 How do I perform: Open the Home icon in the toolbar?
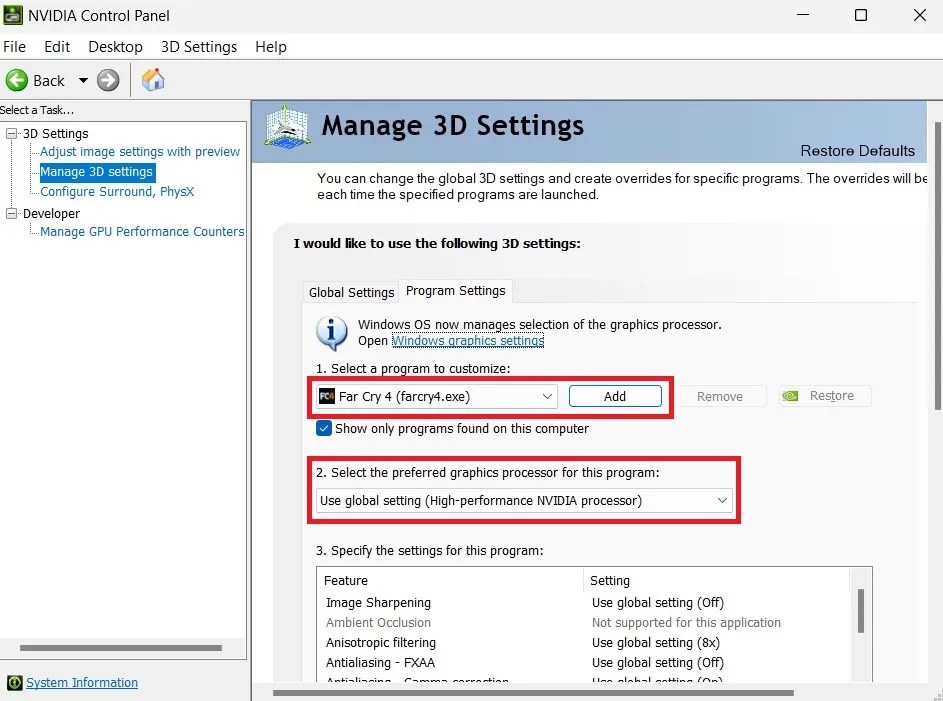152,79
